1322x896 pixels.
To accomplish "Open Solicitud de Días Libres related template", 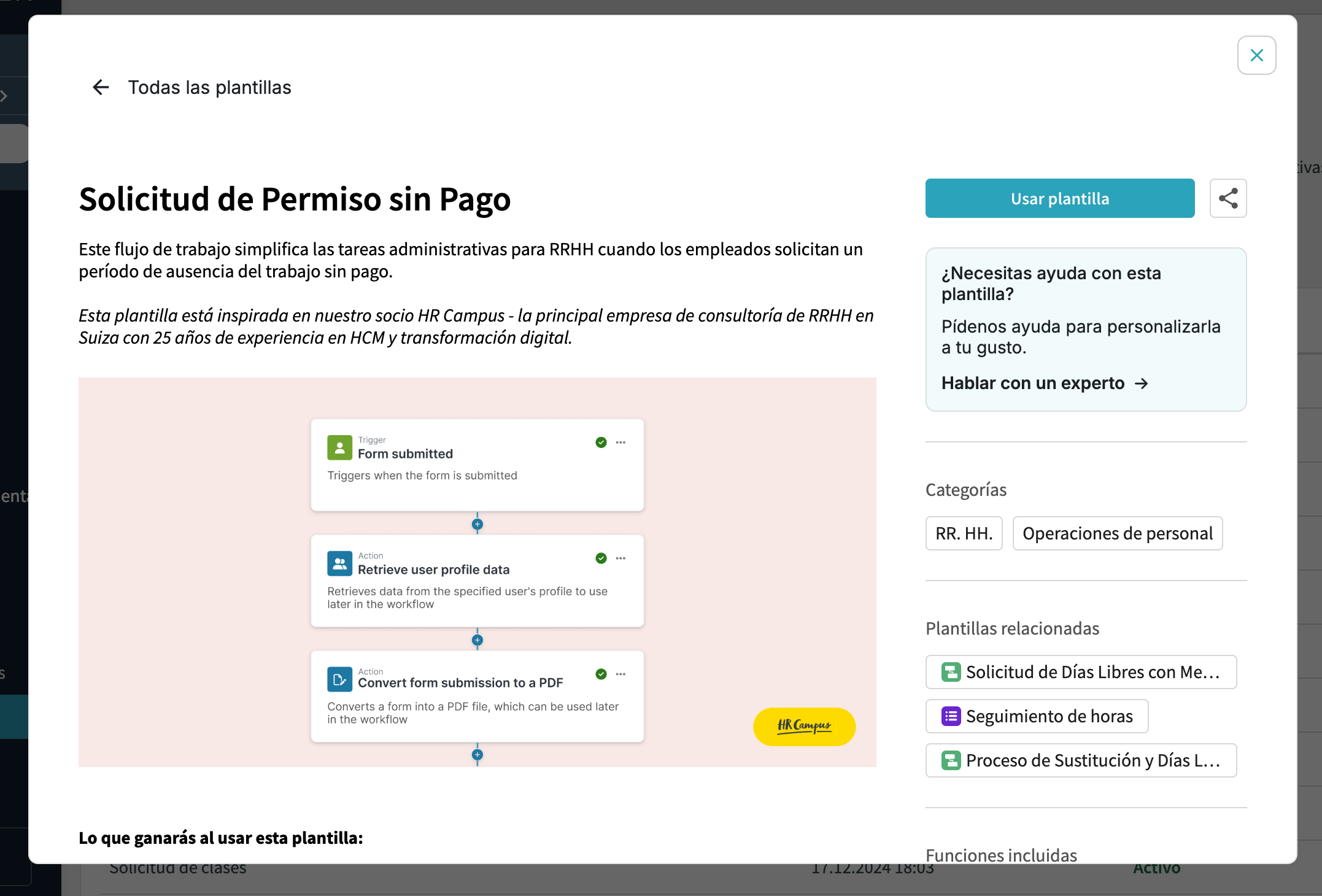I will click(x=1081, y=672).
